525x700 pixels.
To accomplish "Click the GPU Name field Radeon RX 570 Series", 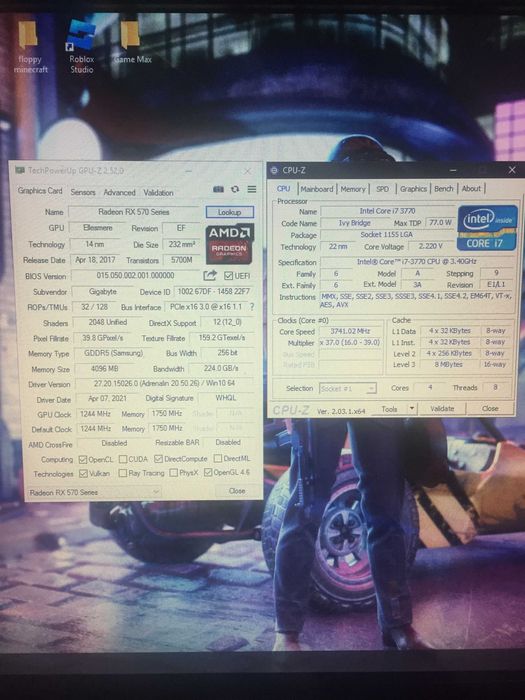I will coord(133,212).
